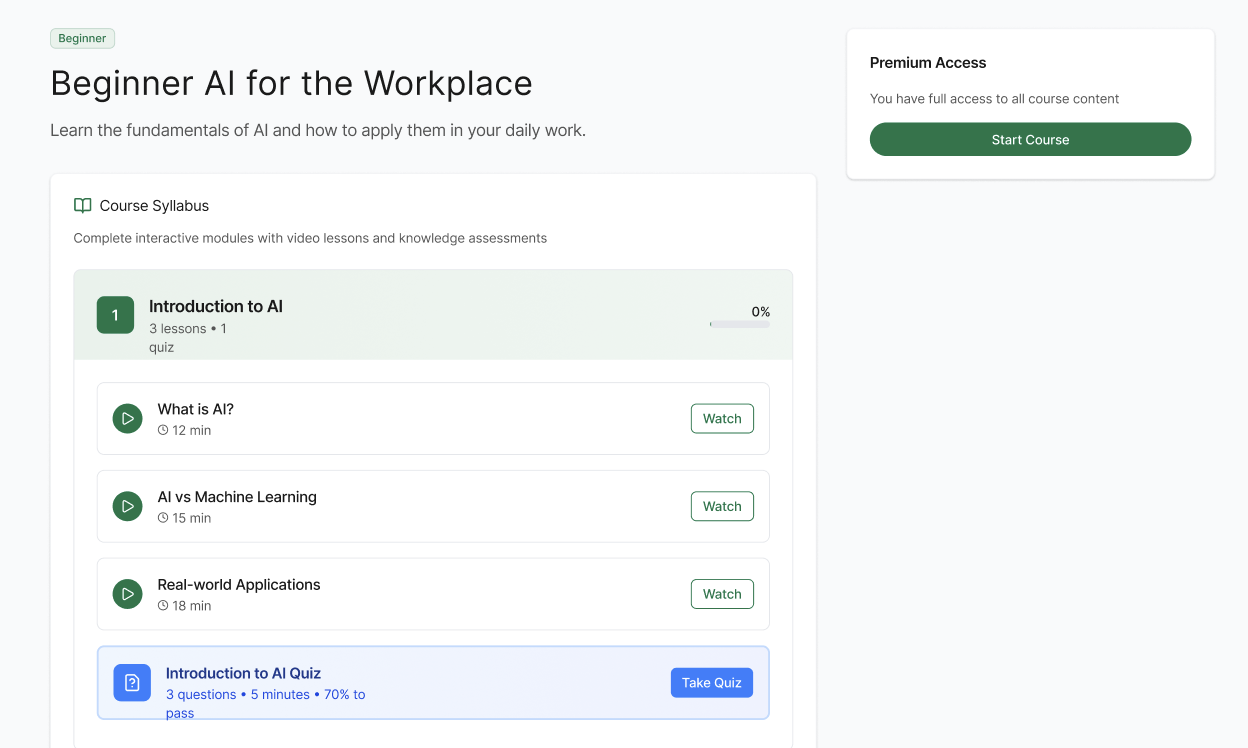Click the 15 min duration text
The image size is (1248, 748).
192,518
